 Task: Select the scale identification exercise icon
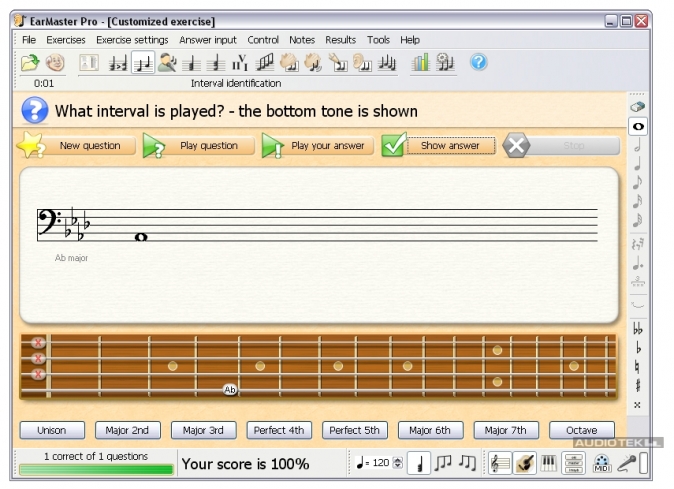pos(265,63)
